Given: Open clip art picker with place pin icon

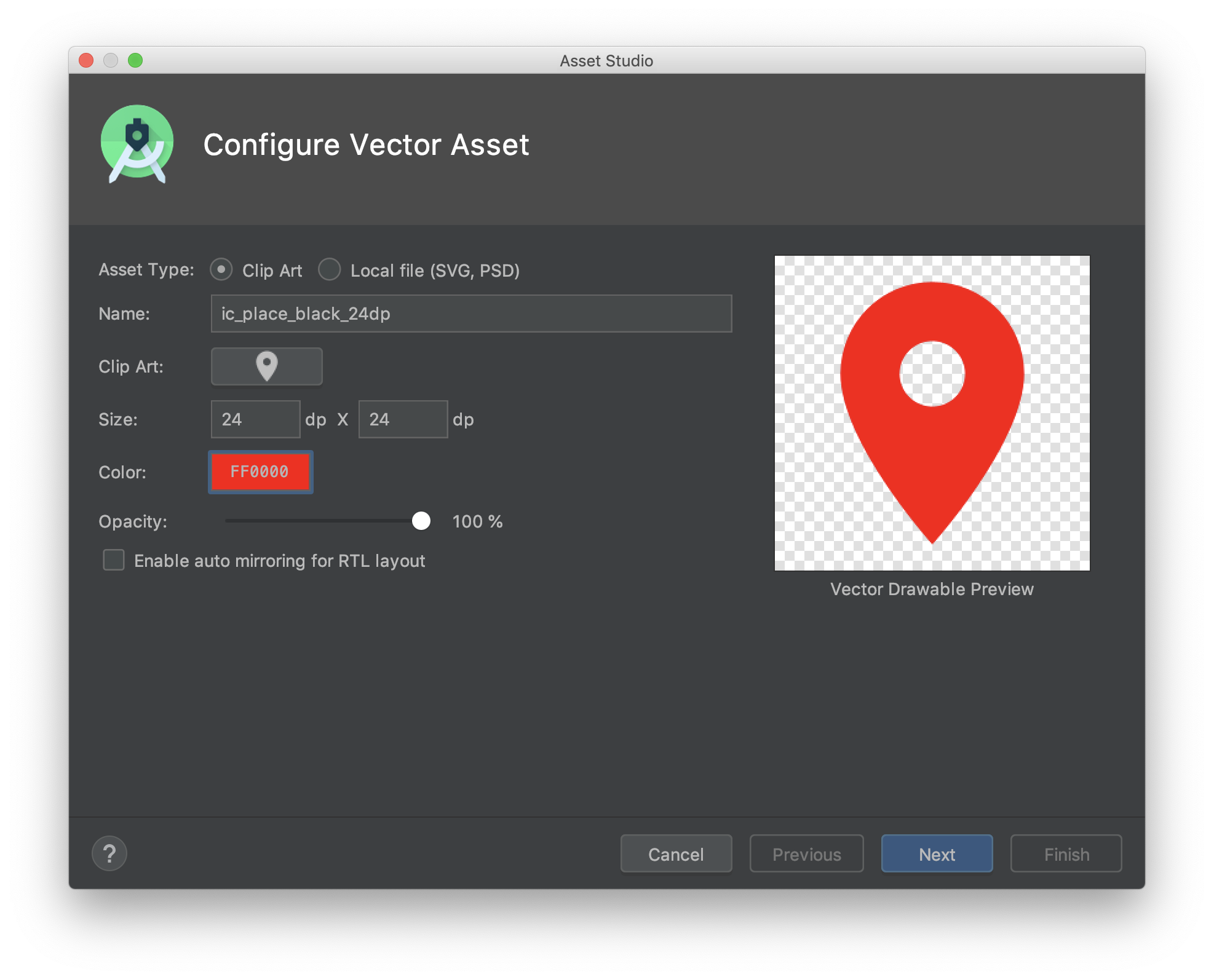Looking at the screenshot, I should pos(266,366).
